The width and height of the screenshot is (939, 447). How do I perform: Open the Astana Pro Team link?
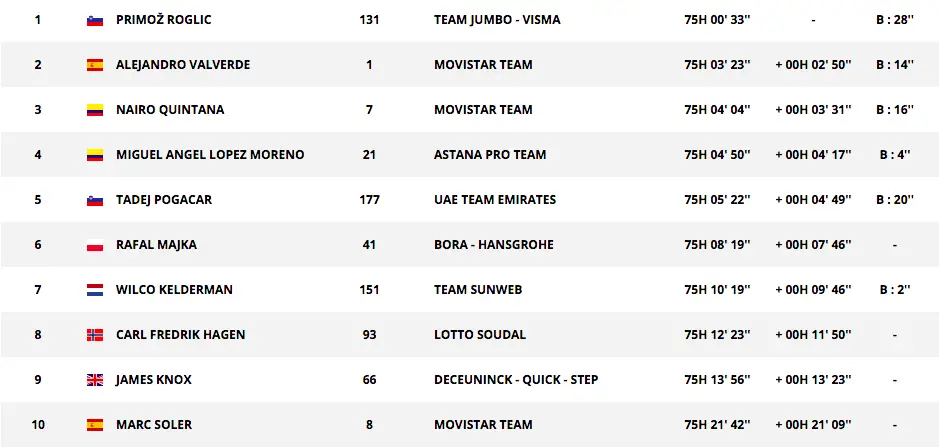[x=490, y=155]
